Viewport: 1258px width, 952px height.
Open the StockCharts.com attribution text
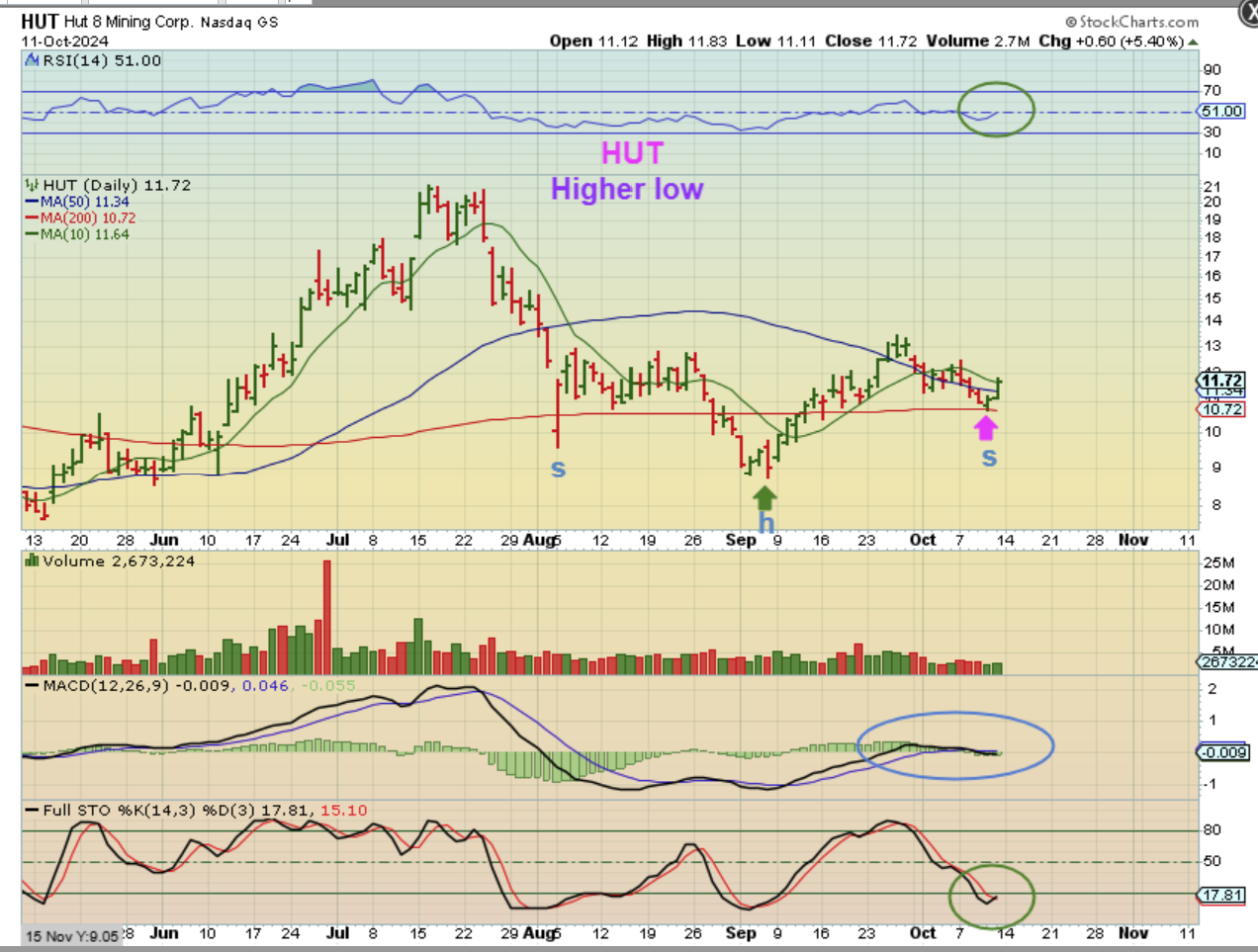(x=1132, y=21)
